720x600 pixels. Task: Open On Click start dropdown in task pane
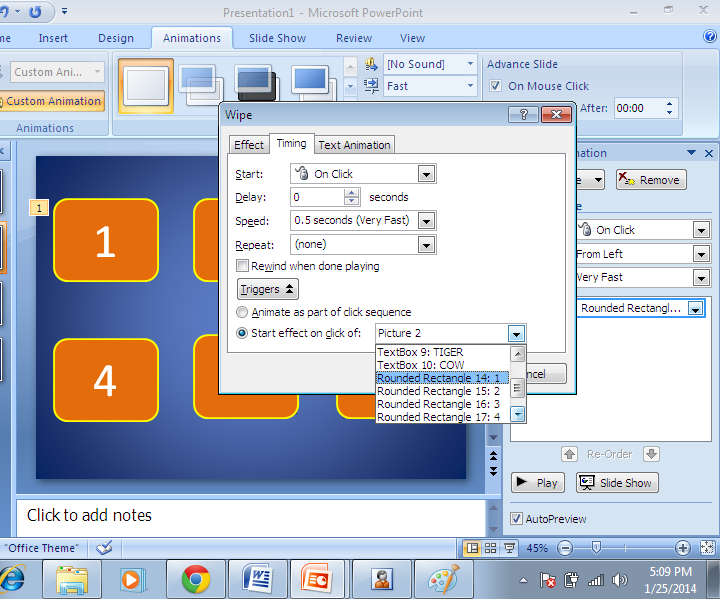coord(701,230)
